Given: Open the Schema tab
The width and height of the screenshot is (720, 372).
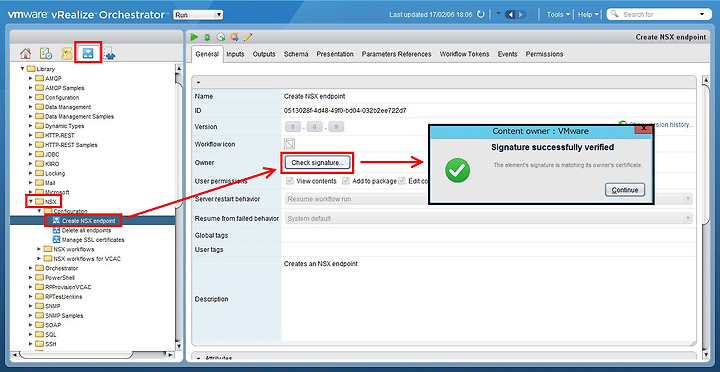Looking at the screenshot, I should [x=296, y=54].
